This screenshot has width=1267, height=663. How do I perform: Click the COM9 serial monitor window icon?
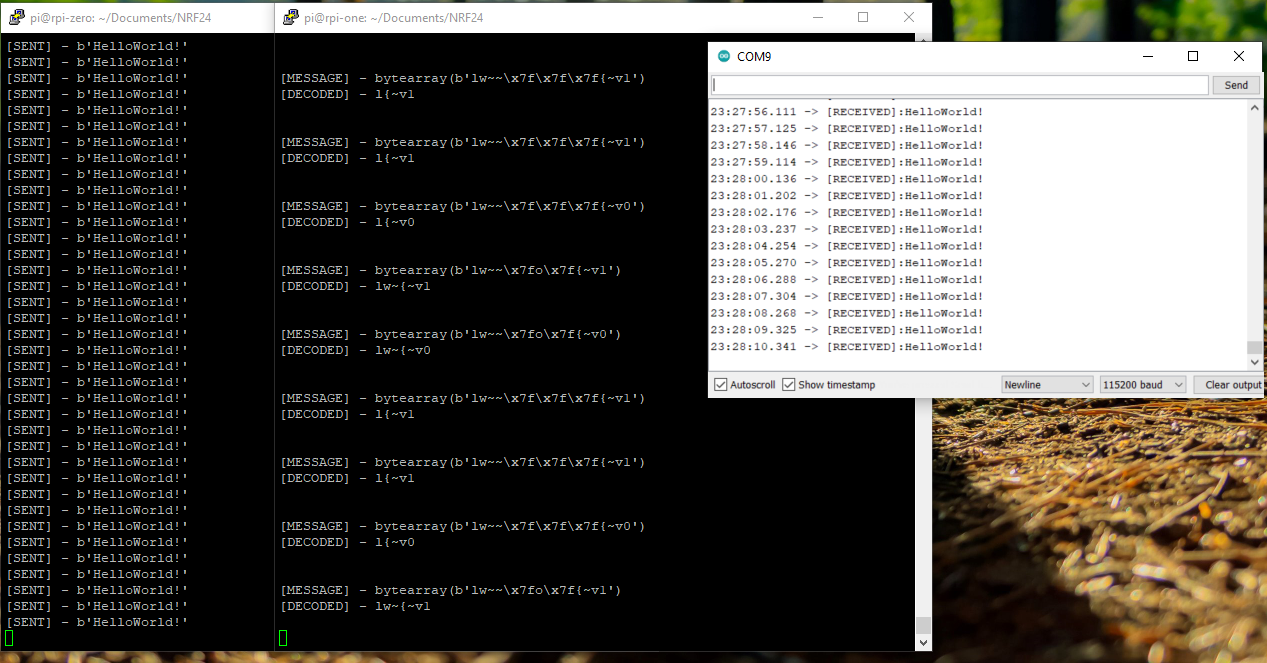(x=722, y=56)
